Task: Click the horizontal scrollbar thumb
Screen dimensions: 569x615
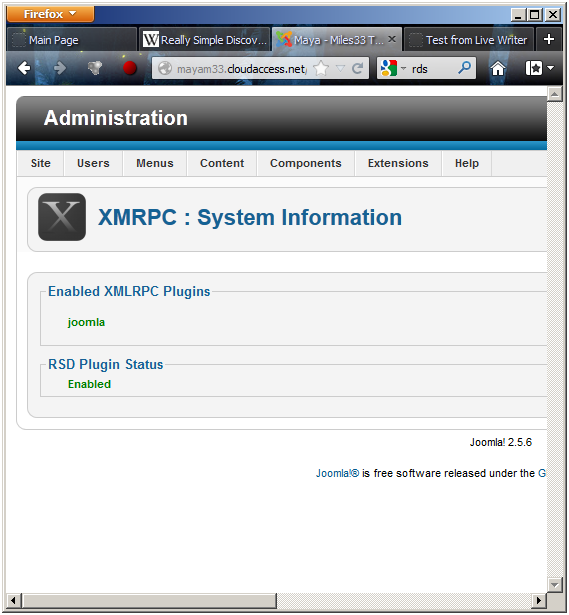Action: (x=149, y=600)
